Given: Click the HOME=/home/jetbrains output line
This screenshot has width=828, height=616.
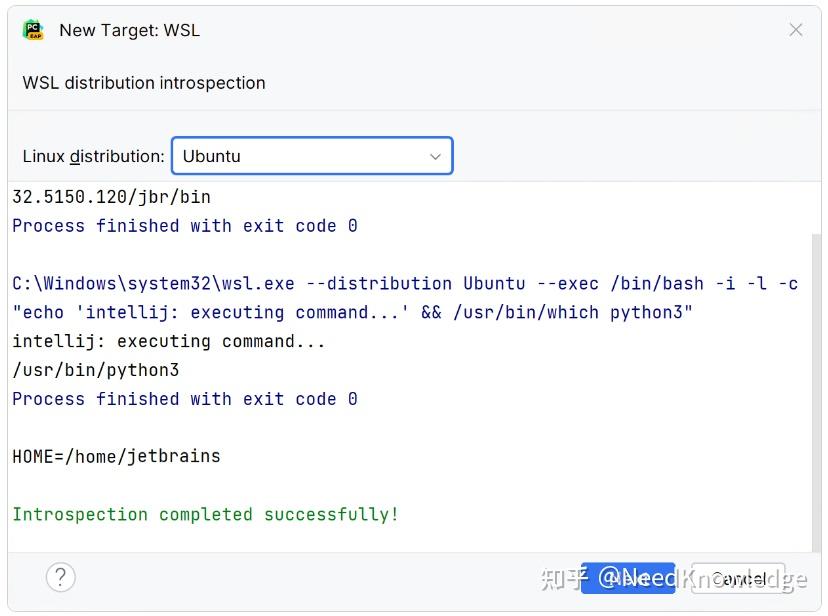Looking at the screenshot, I should click(115, 456).
